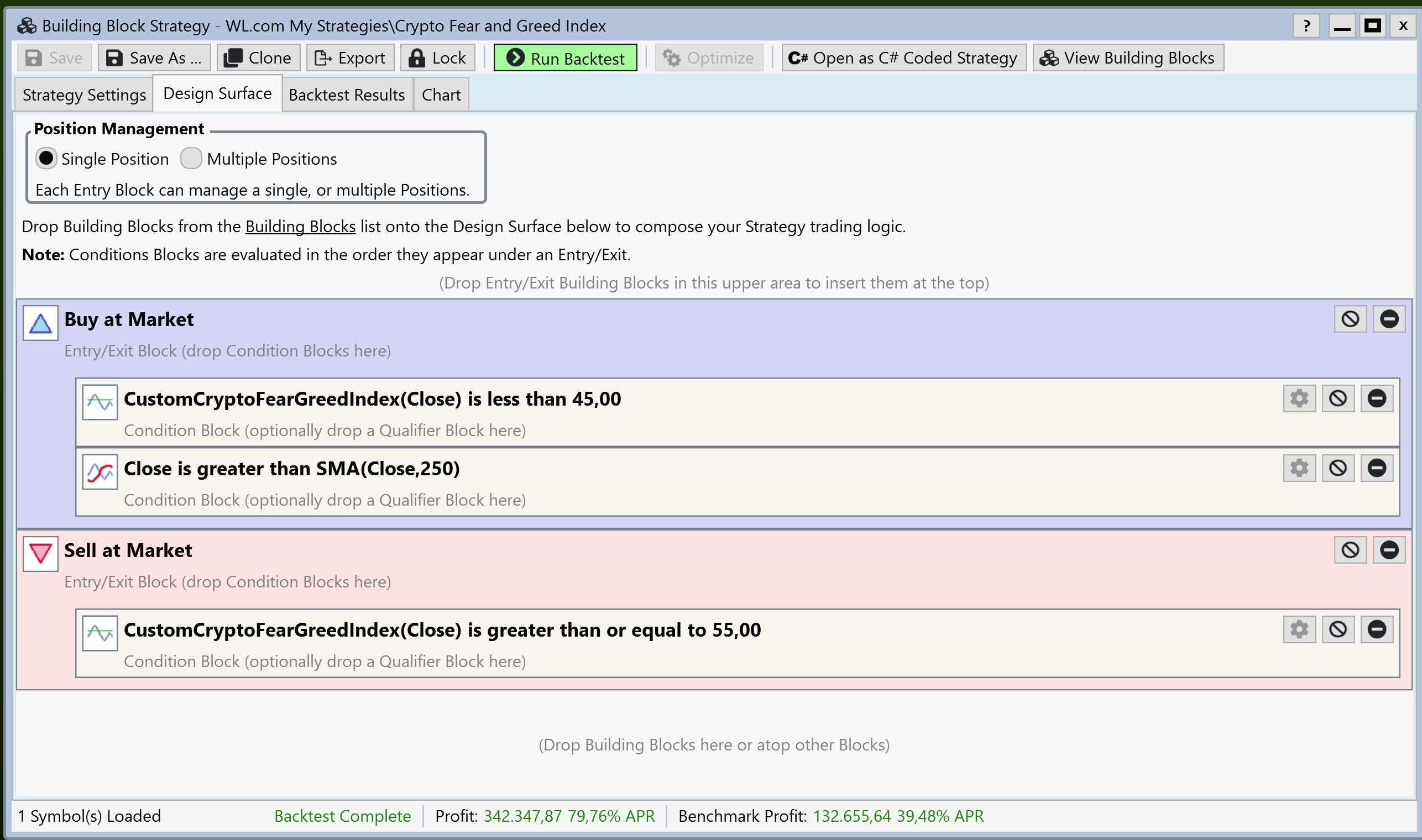This screenshot has height=840, width=1422.
Task: Delete the SMA(Close,250) condition block
Action: click(1377, 468)
